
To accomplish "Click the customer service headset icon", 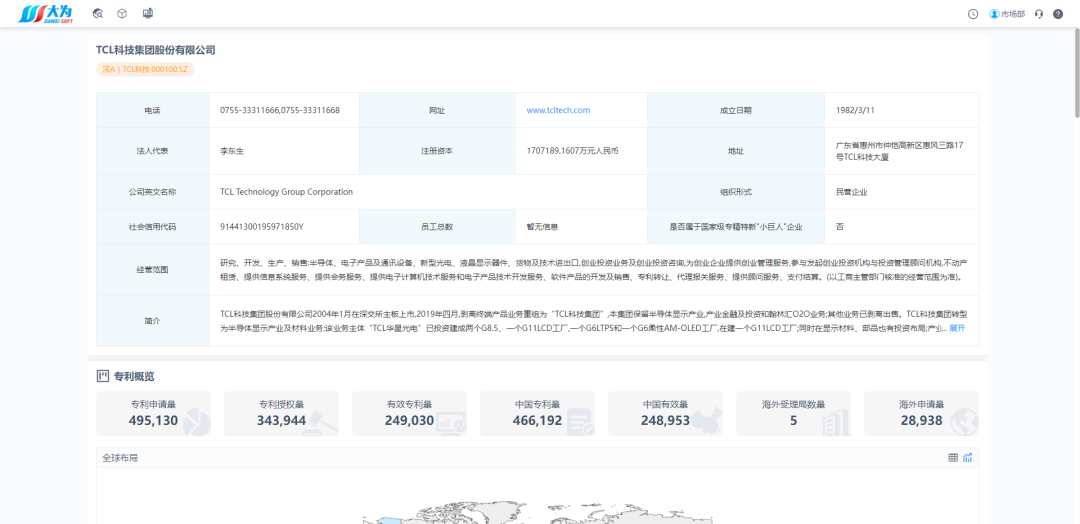I will (1039, 14).
